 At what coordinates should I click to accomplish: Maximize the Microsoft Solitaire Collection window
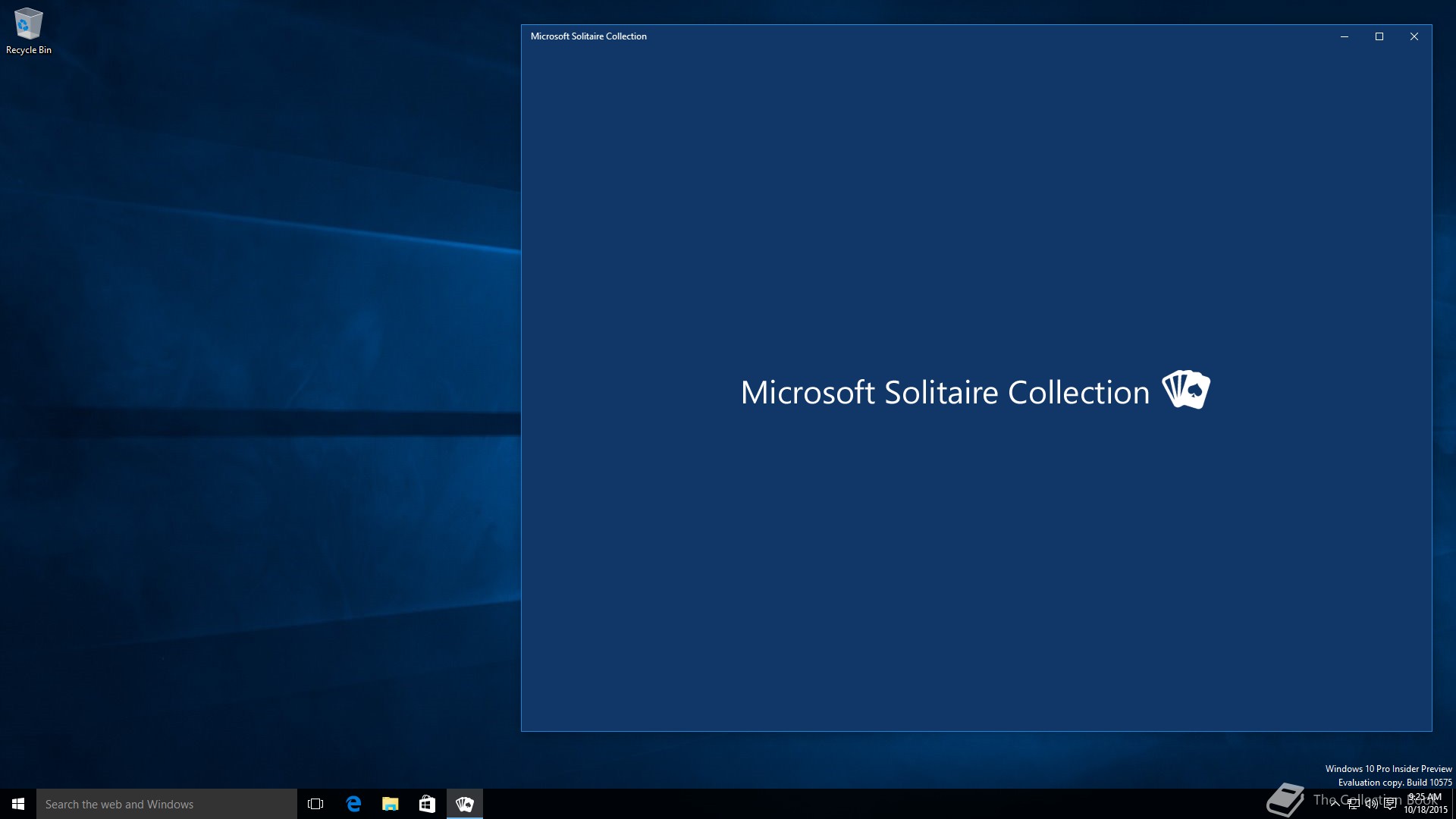coord(1379,36)
